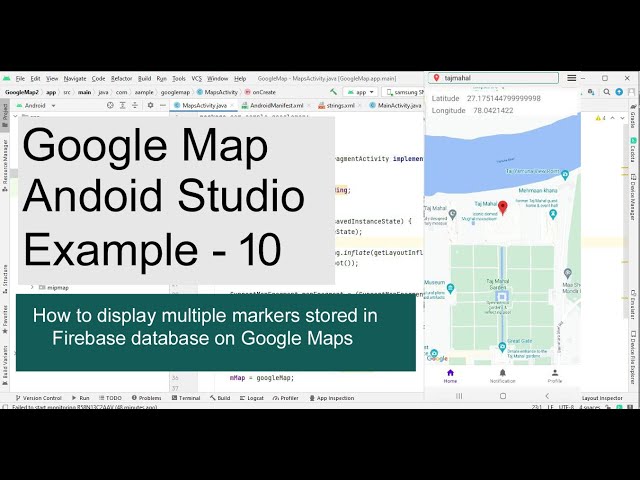
Task: Click the Search Everywhere magnifier icon
Action: pyautogui.click(x=607, y=92)
